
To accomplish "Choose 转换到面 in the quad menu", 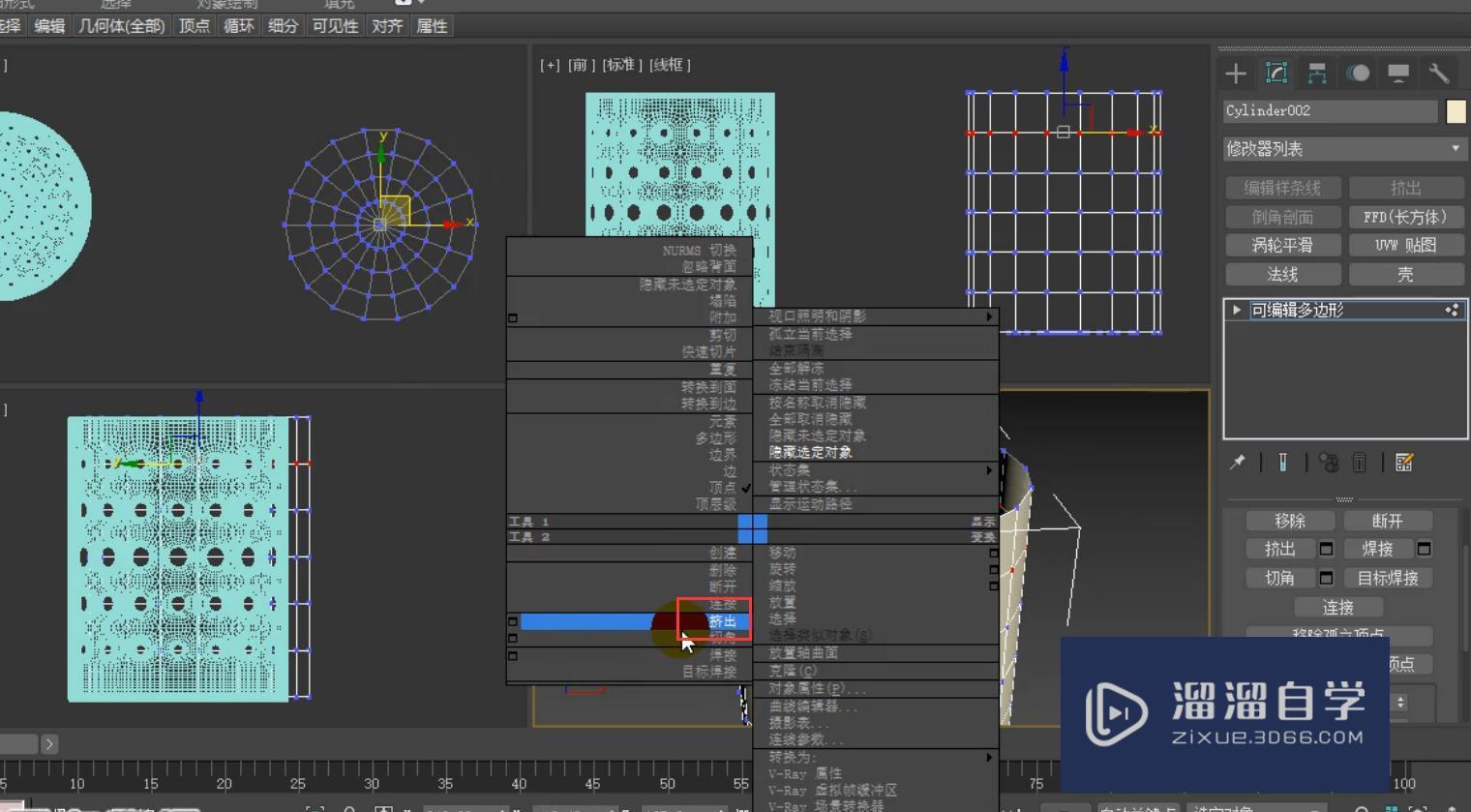I will tap(708, 387).
